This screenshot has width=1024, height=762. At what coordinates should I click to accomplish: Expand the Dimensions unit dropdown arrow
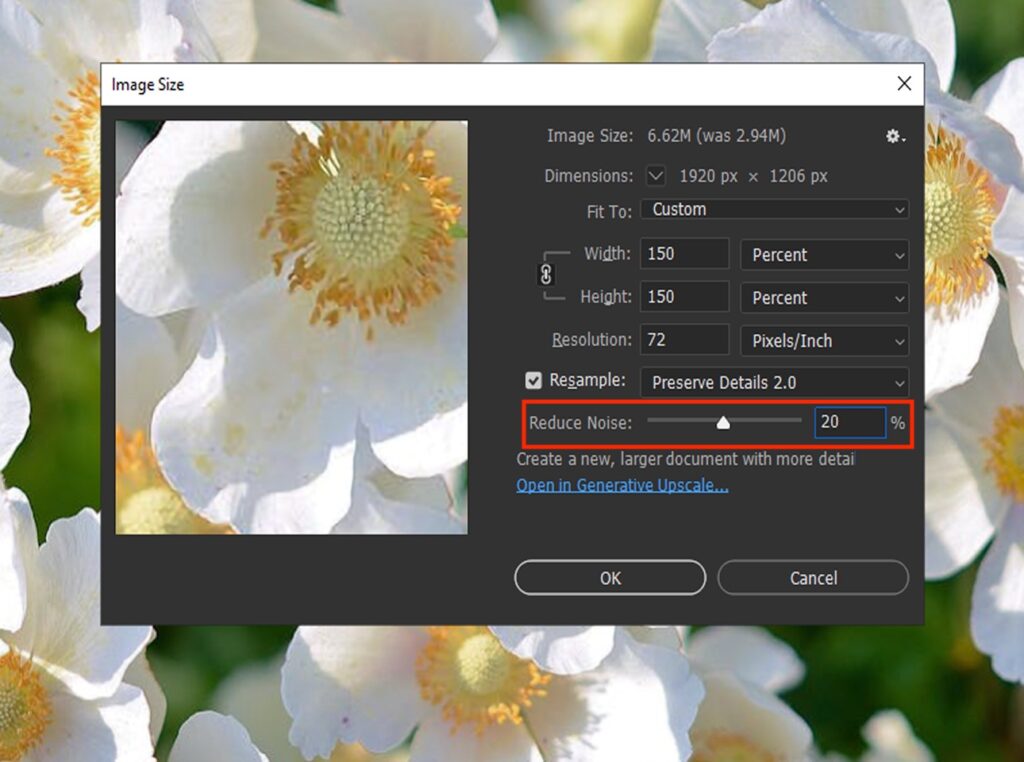655,176
